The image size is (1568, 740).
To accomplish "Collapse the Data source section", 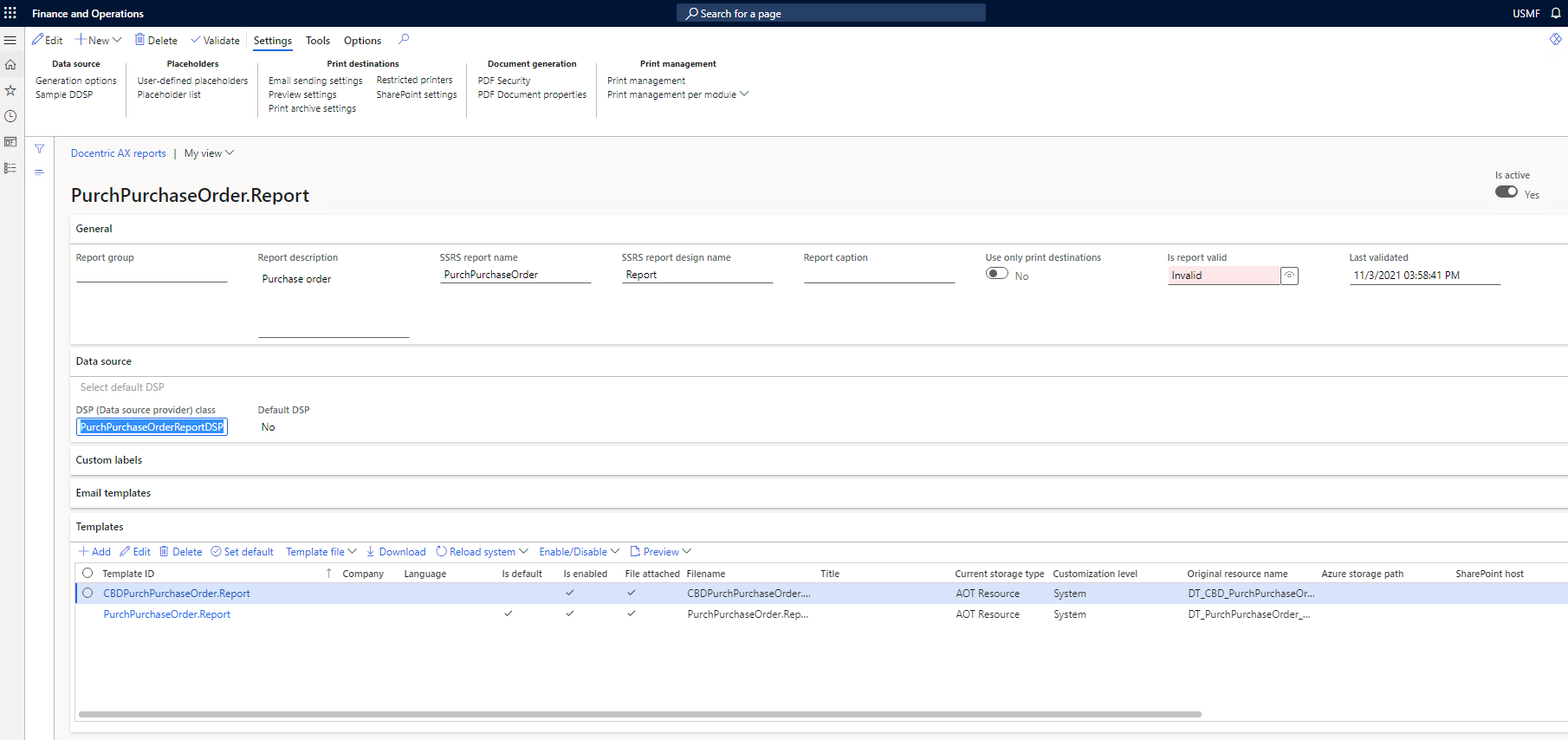I will [104, 361].
